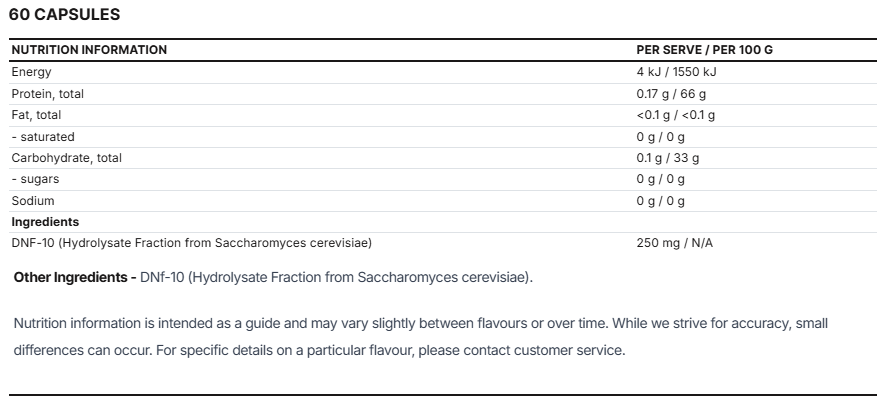This screenshot has width=887, height=407.
Task: Click the 4 kJ / 1550 kJ value
Action: coord(677,72)
